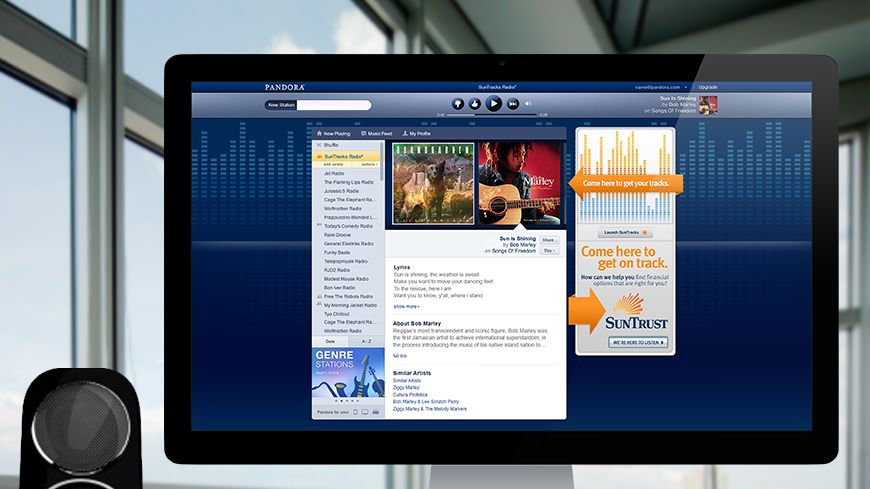Select Free The Robots Radio
Screen dimensions: 870x489
pos(348,296)
